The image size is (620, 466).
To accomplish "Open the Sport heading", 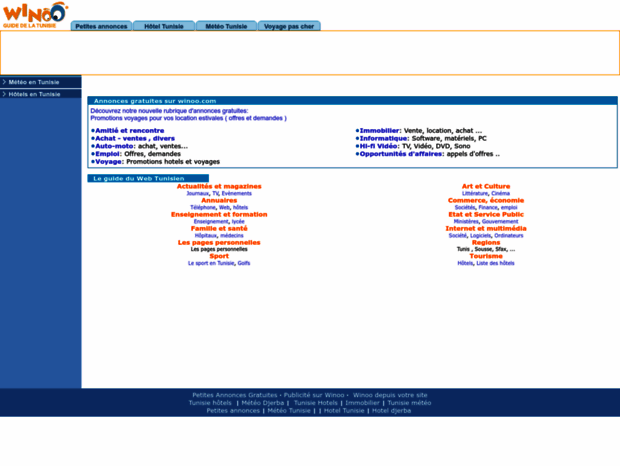I will click(x=219, y=256).
